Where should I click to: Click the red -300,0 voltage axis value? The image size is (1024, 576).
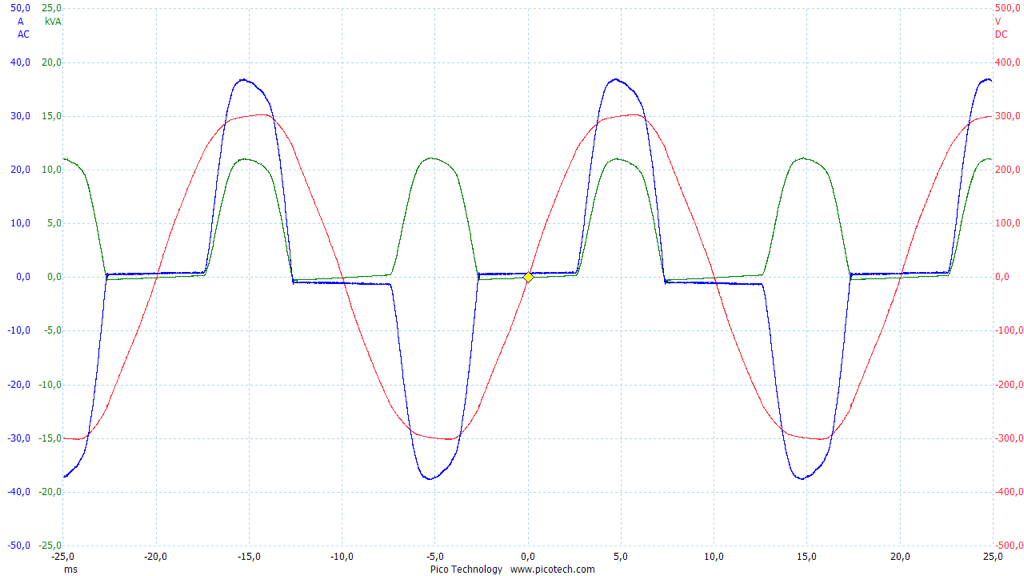tap(1005, 438)
